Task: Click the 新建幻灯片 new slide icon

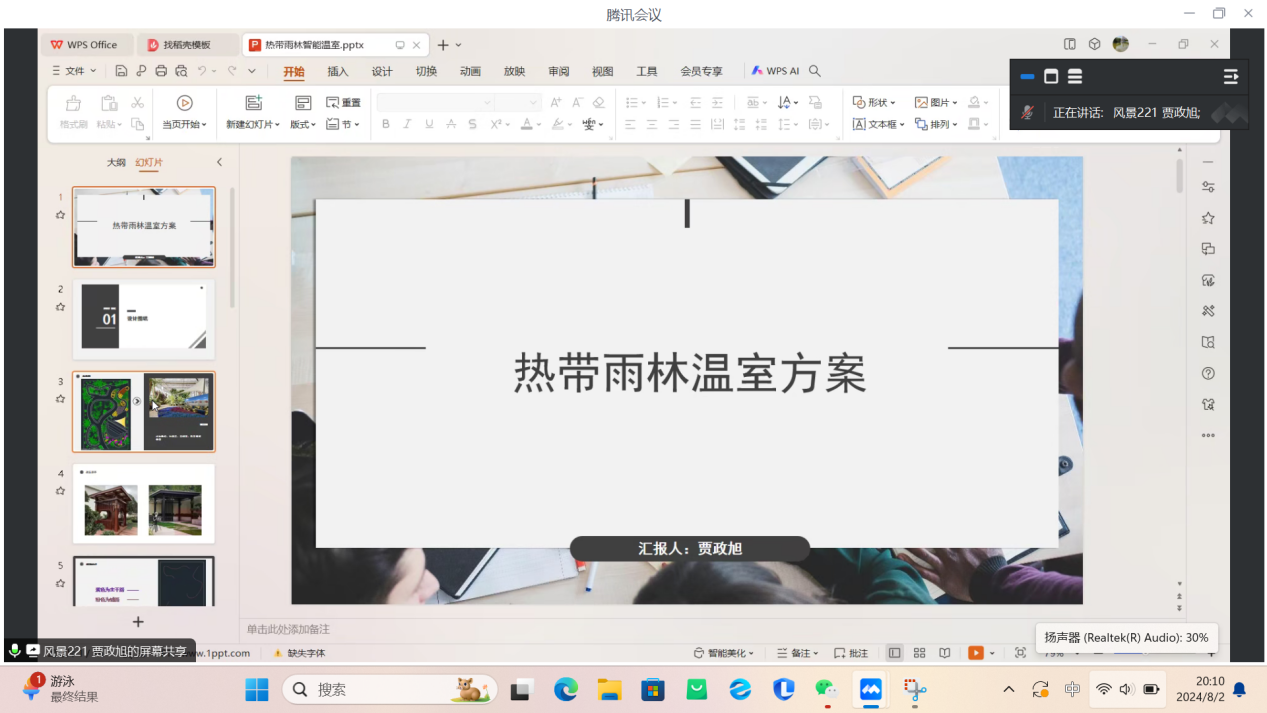Action: pyautogui.click(x=254, y=103)
